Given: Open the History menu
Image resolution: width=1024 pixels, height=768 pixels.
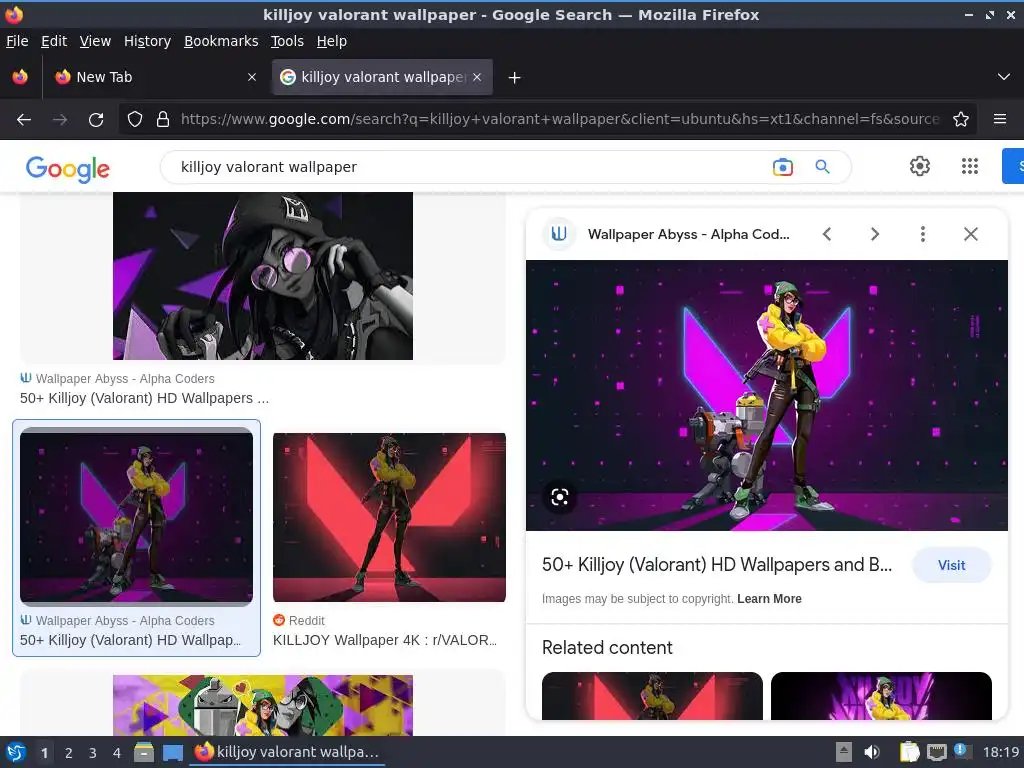Looking at the screenshot, I should [148, 41].
